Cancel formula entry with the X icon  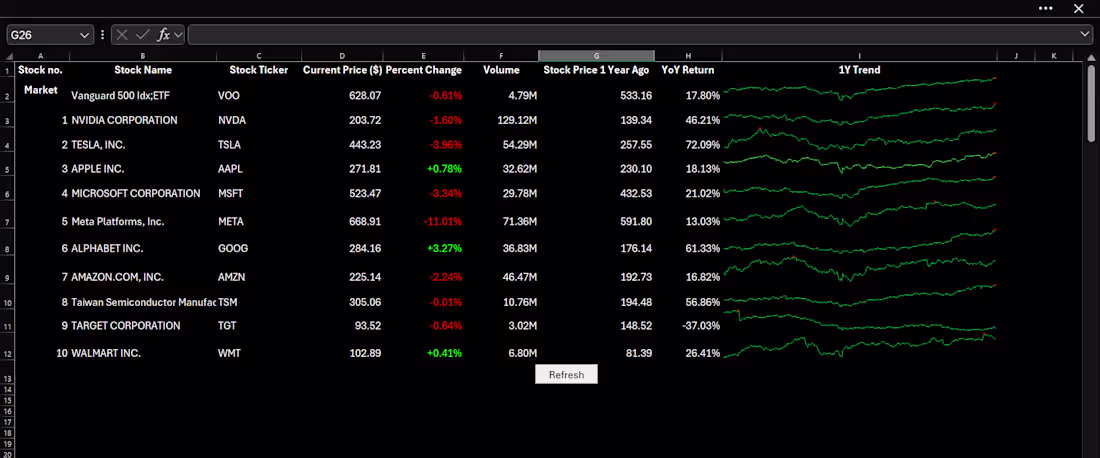click(x=123, y=34)
